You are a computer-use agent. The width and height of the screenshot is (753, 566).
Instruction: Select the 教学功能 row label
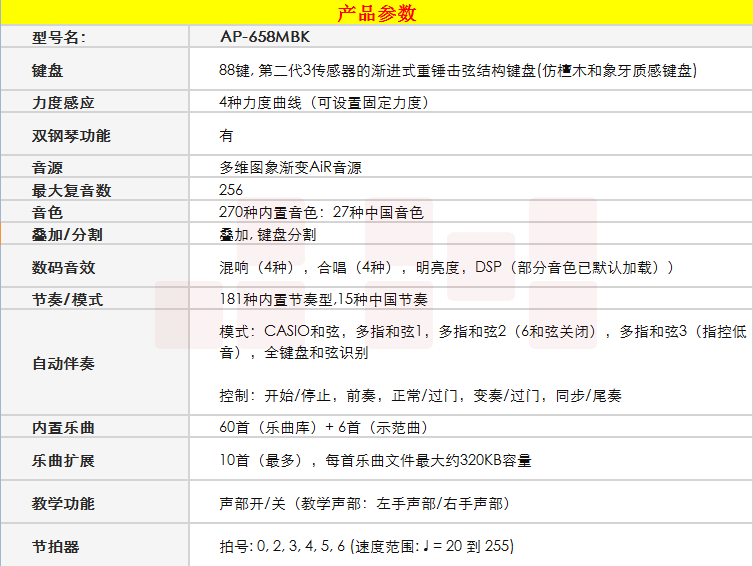[63, 504]
